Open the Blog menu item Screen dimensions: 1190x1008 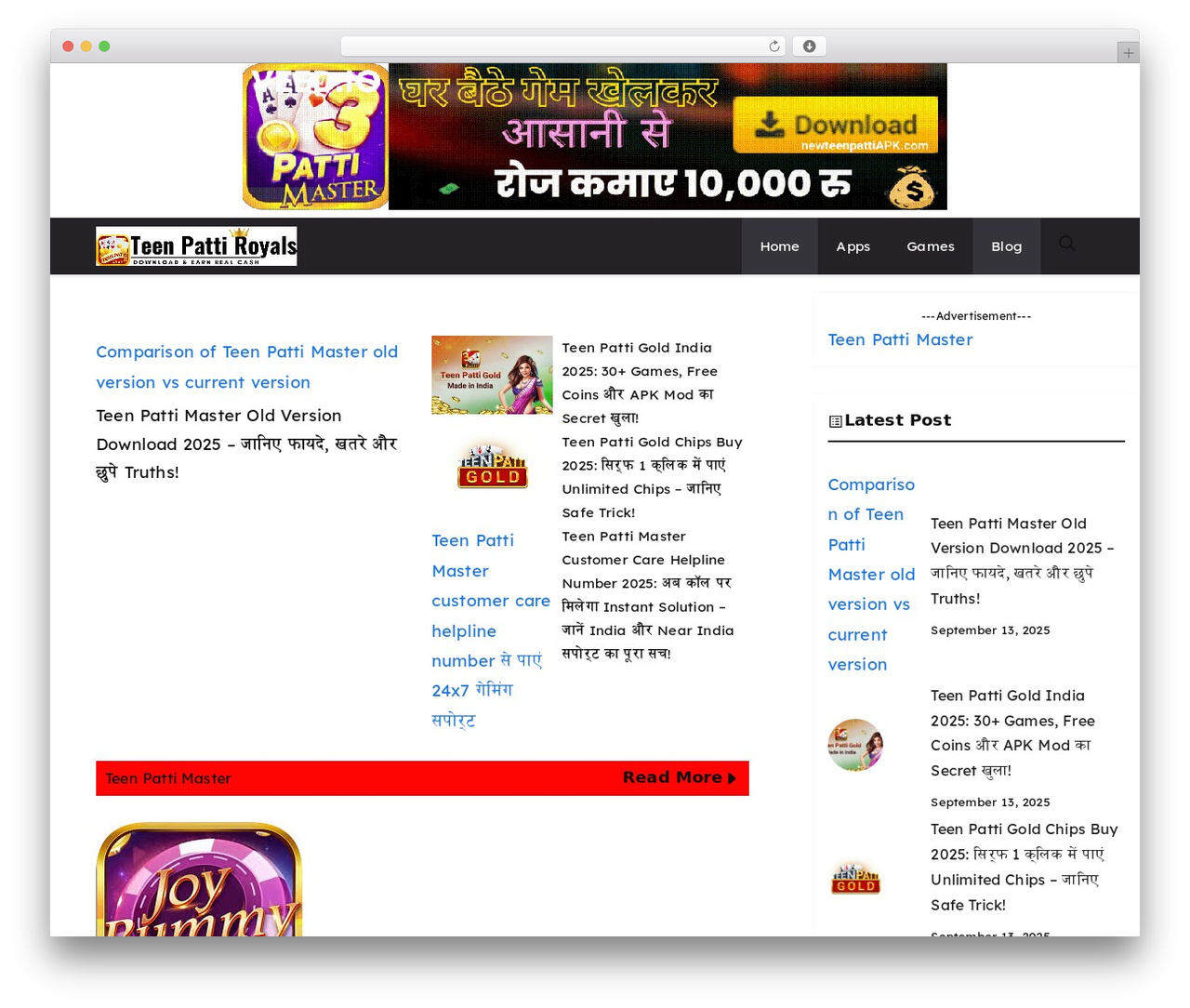1006,246
